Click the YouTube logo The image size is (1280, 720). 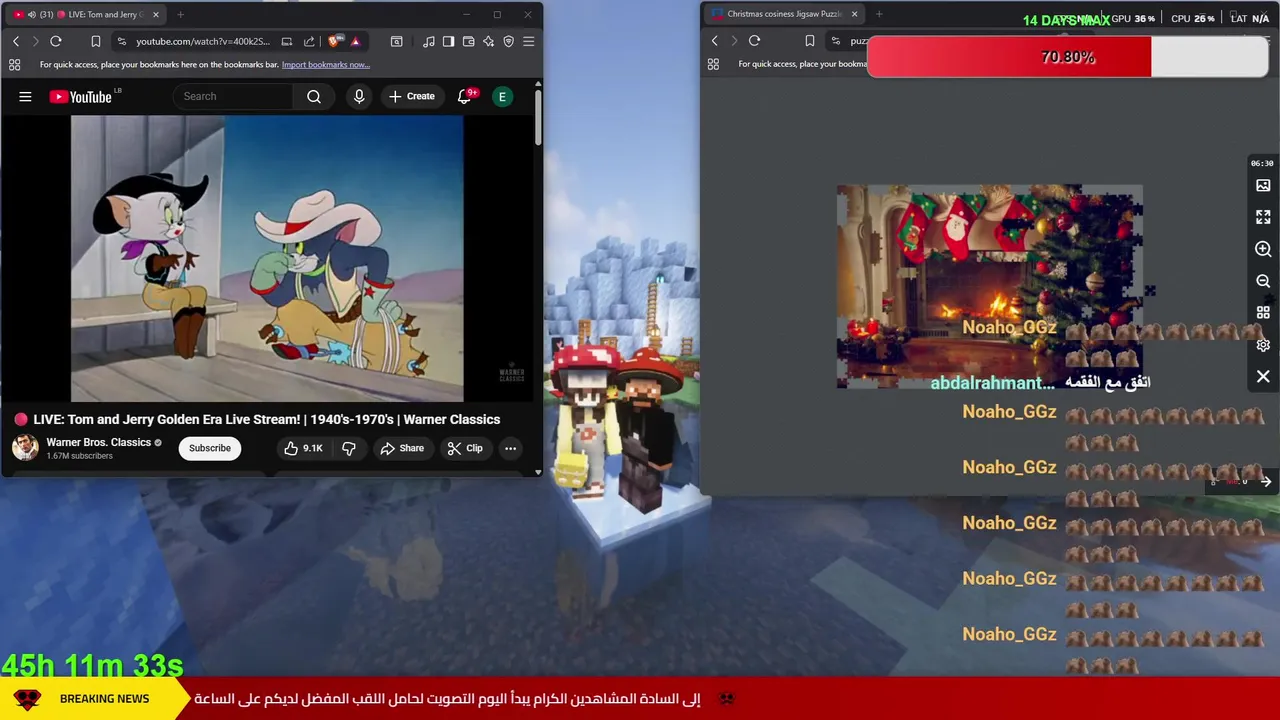(x=81, y=96)
